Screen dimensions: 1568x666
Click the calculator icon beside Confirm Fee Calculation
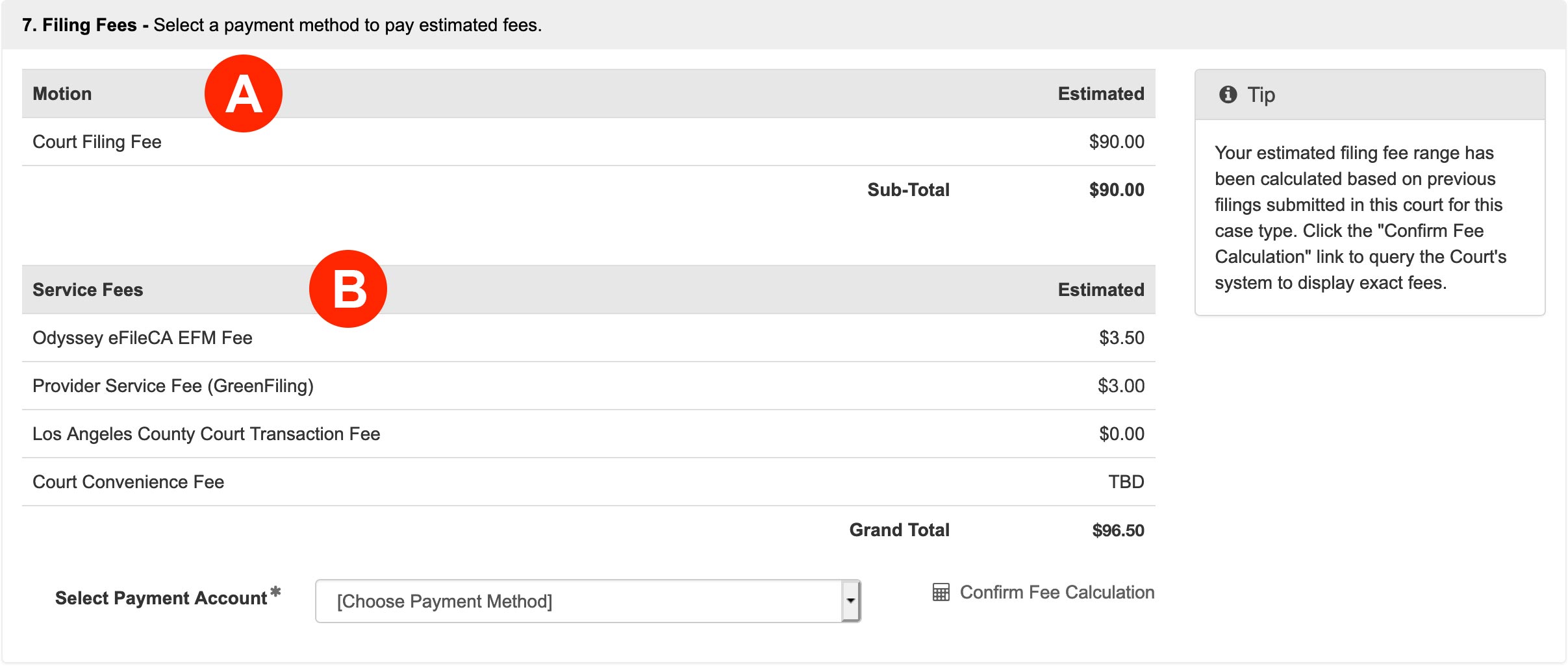941,593
